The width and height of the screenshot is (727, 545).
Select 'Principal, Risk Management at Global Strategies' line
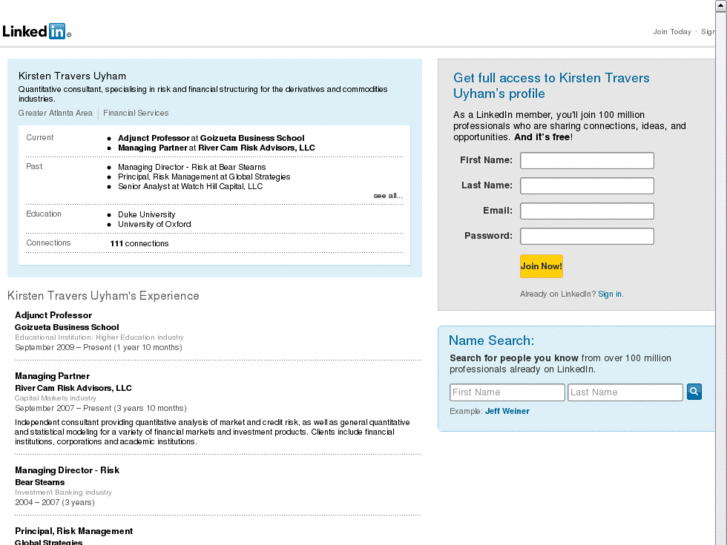point(204,177)
